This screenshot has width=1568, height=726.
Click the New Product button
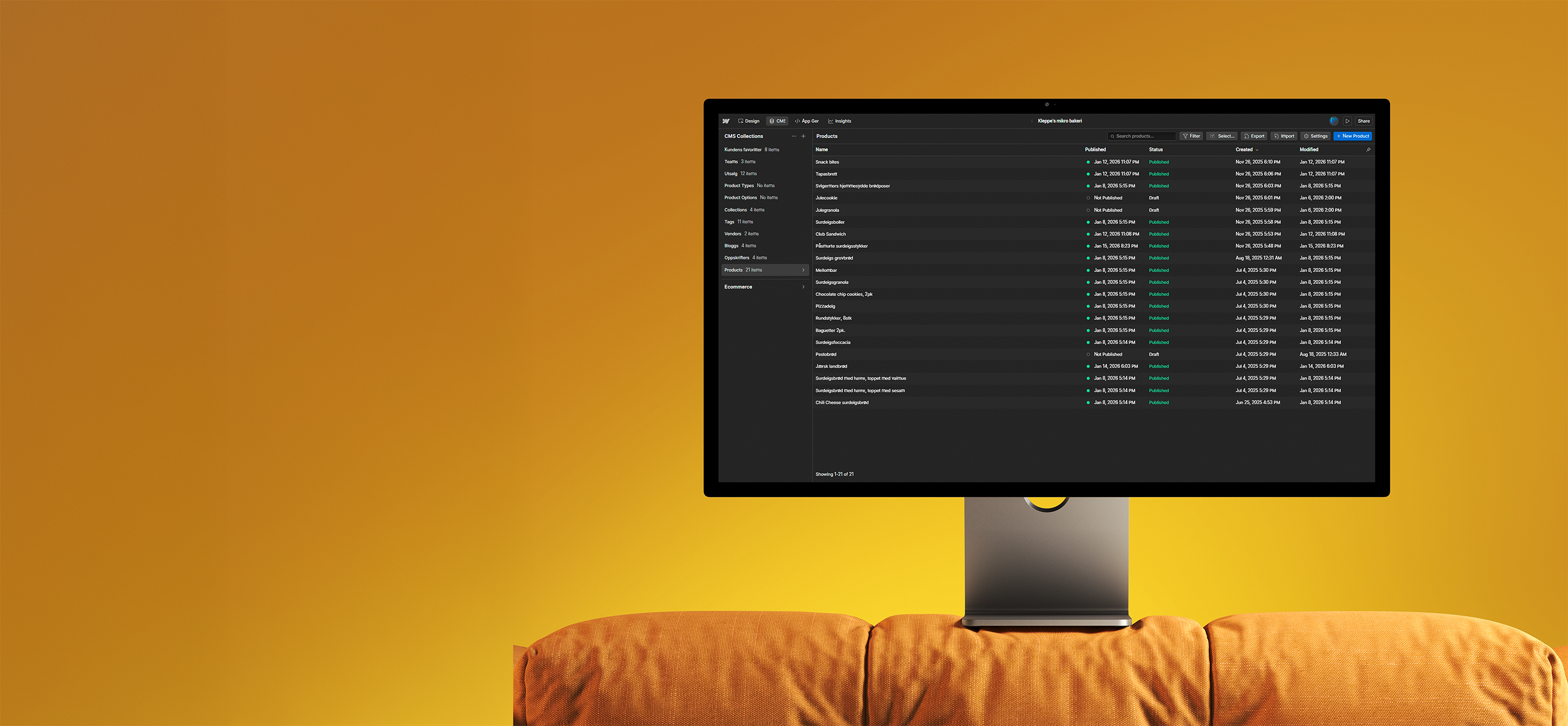point(1352,136)
